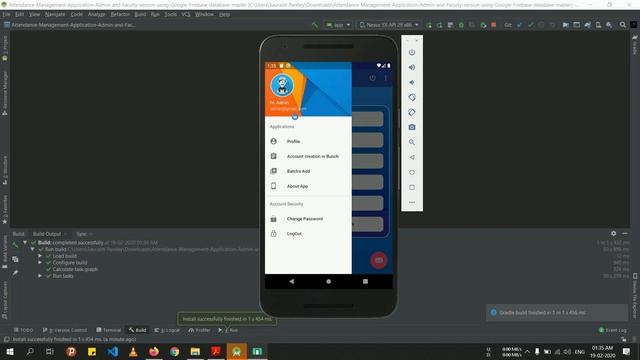Viewport: 640px width, 360px height.
Task: Open the app run configuration dropdown
Action: [x=338, y=25]
